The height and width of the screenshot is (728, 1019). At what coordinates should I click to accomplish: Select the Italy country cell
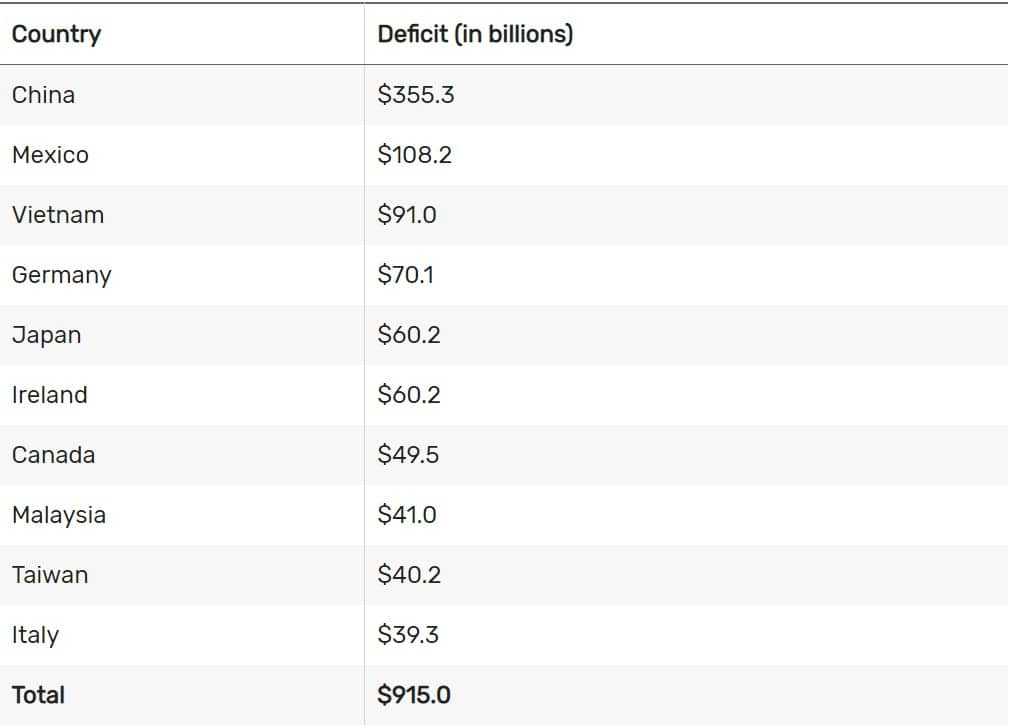[35, 635]
